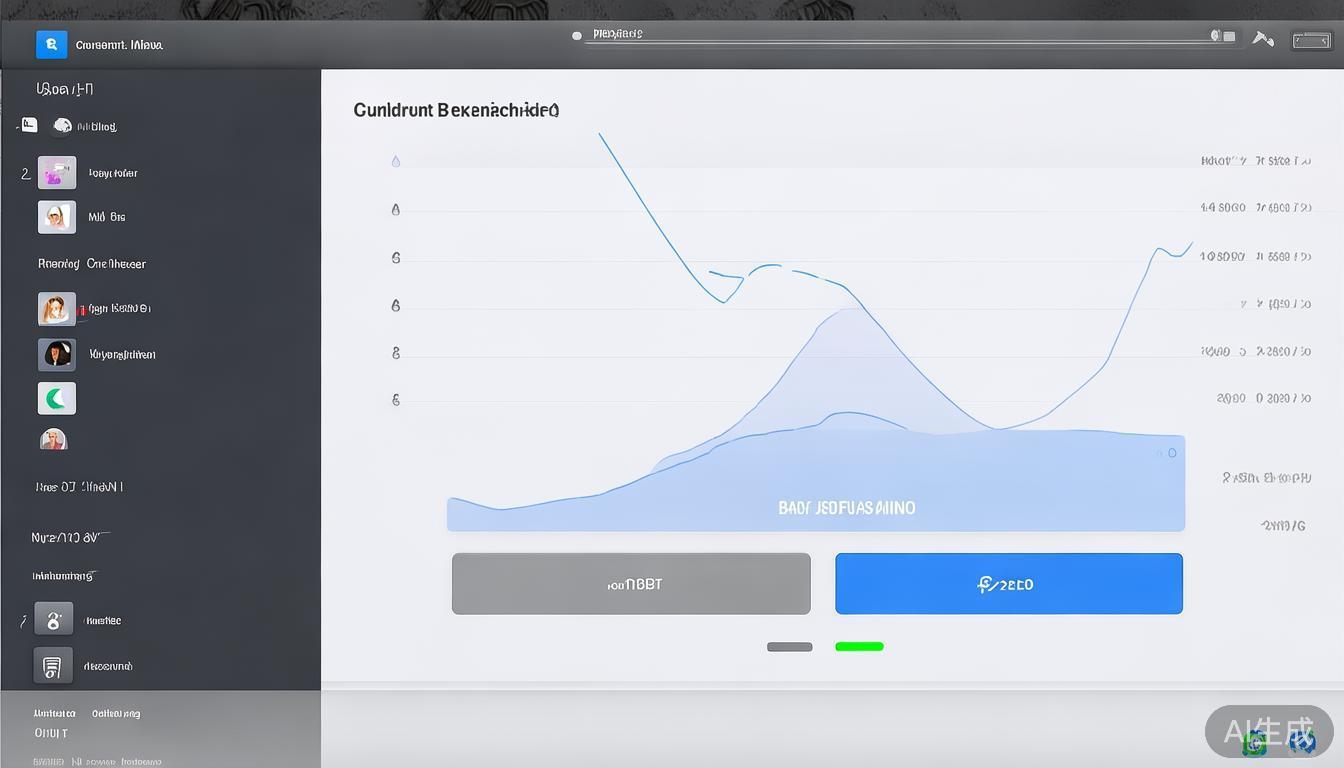Expand the sidebar section numbered 7
This screenshot has height=768, width=1344.
[x=23, y=621]
